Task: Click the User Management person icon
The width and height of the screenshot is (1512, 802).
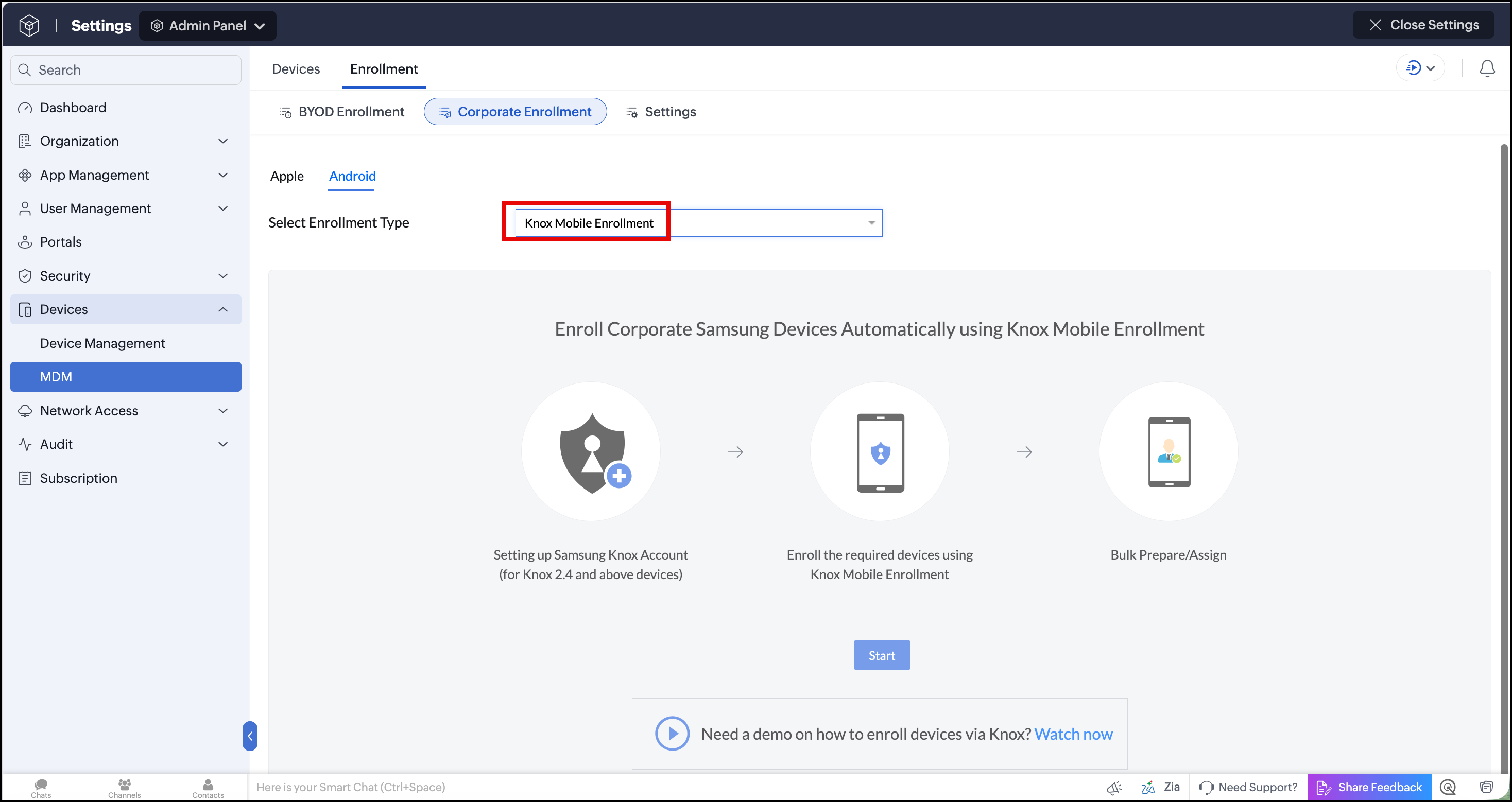Action: tap(25, 209)
